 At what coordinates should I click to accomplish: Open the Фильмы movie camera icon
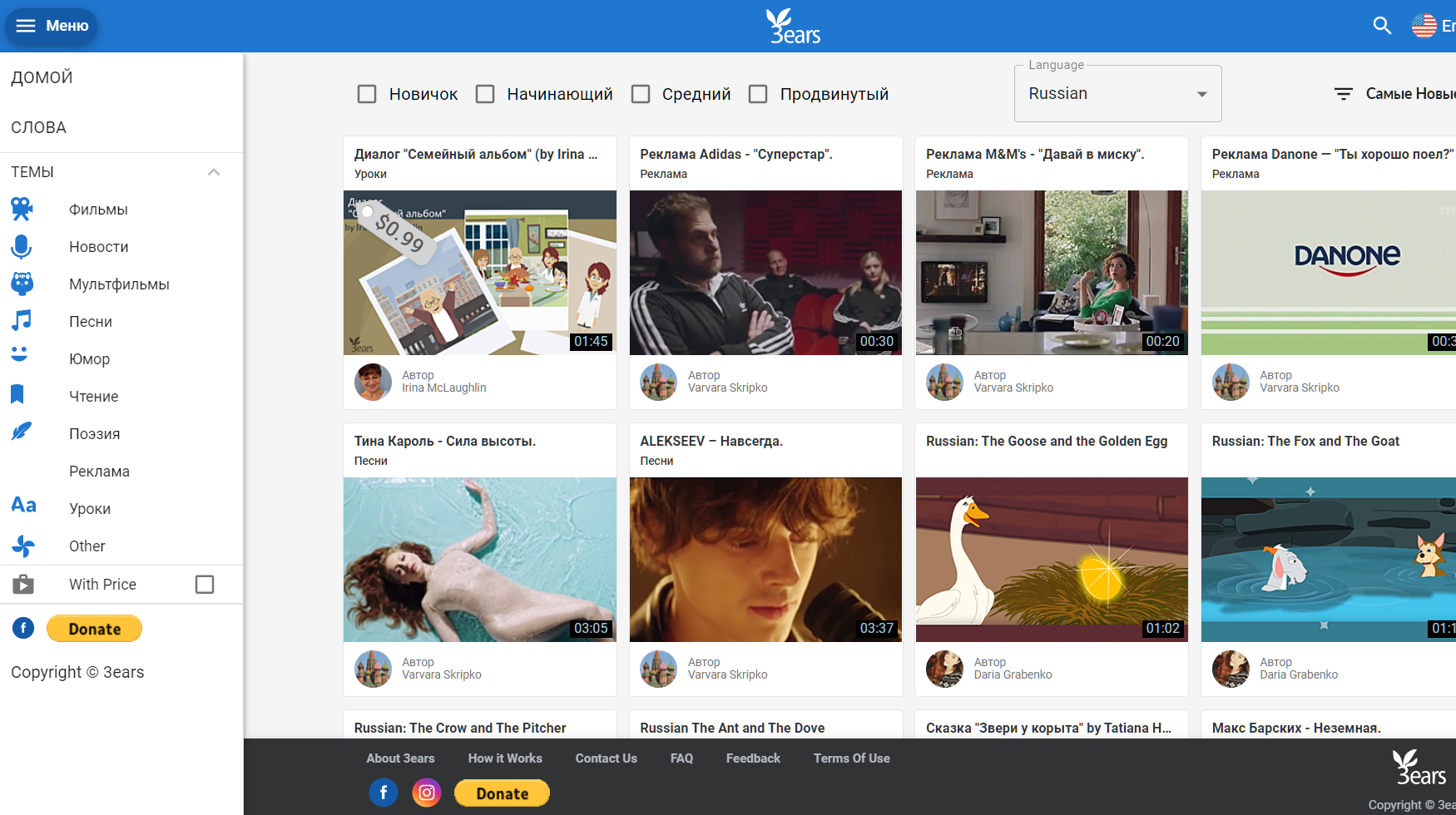tap(22, 210)
